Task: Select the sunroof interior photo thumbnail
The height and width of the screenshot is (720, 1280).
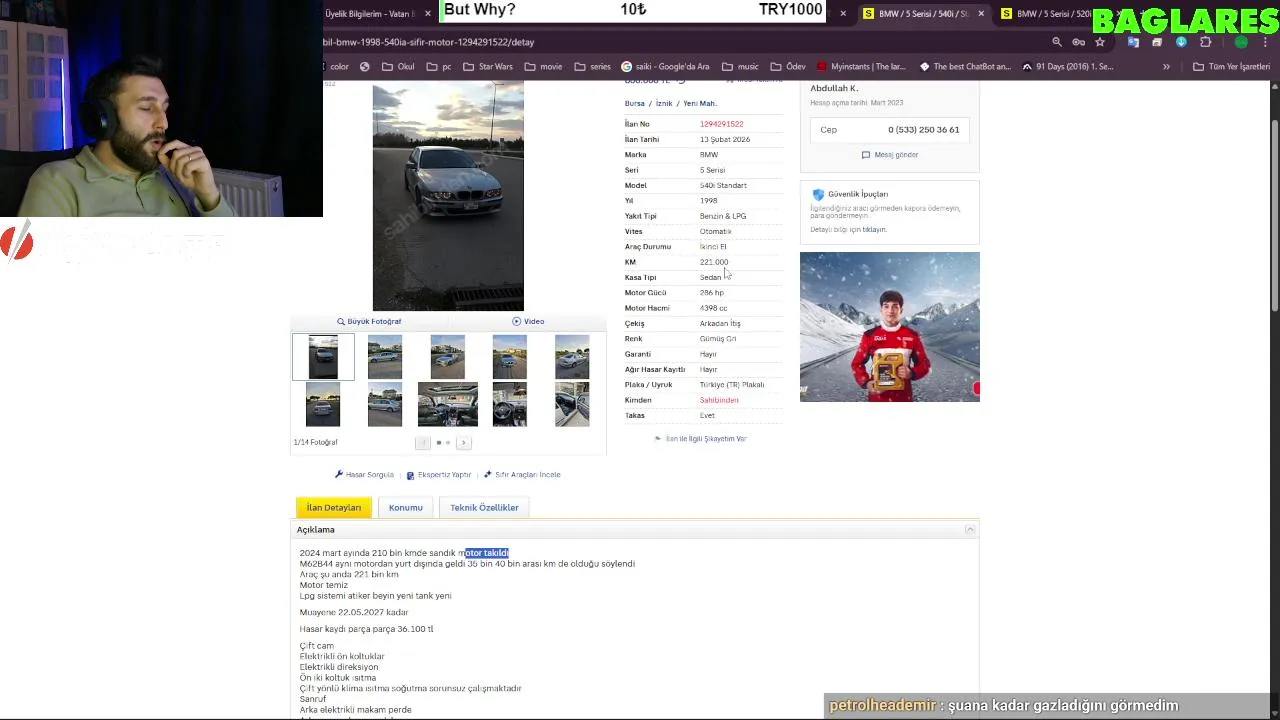Action: [447, 404]
